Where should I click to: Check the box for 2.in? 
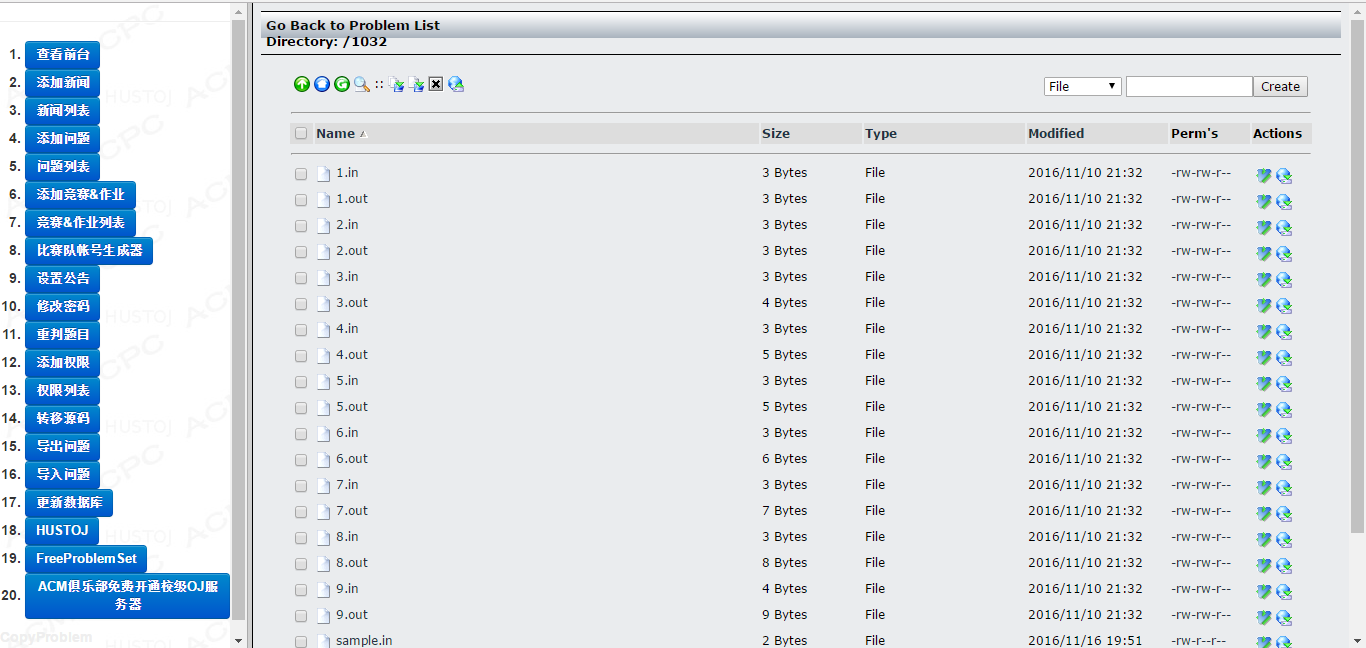coord(301,226)
